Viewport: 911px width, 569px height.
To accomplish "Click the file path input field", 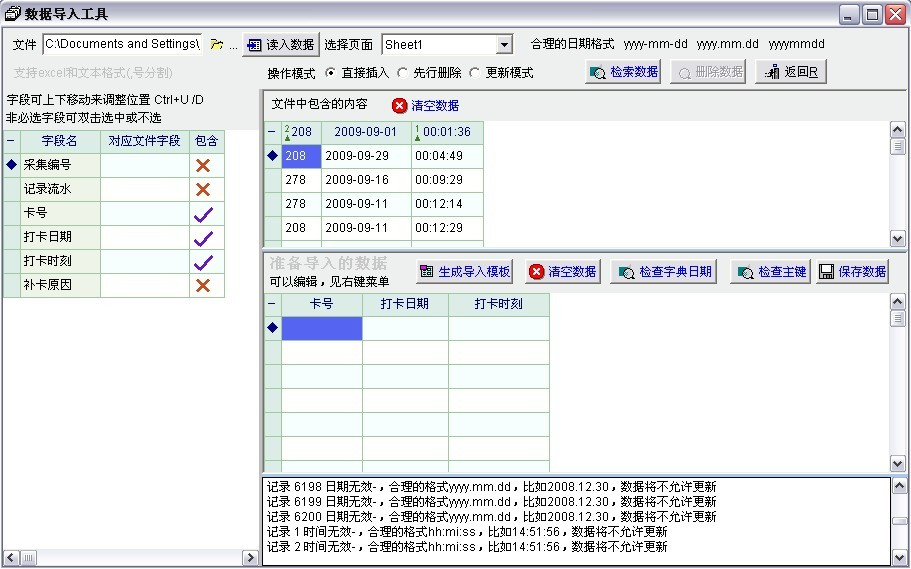I will (122, 44).
